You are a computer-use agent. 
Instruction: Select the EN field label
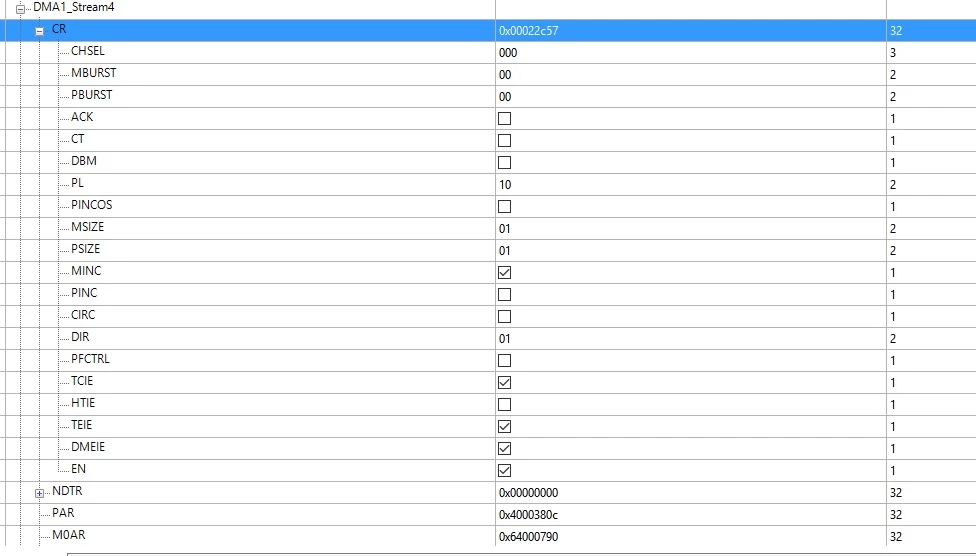(78, 469)
